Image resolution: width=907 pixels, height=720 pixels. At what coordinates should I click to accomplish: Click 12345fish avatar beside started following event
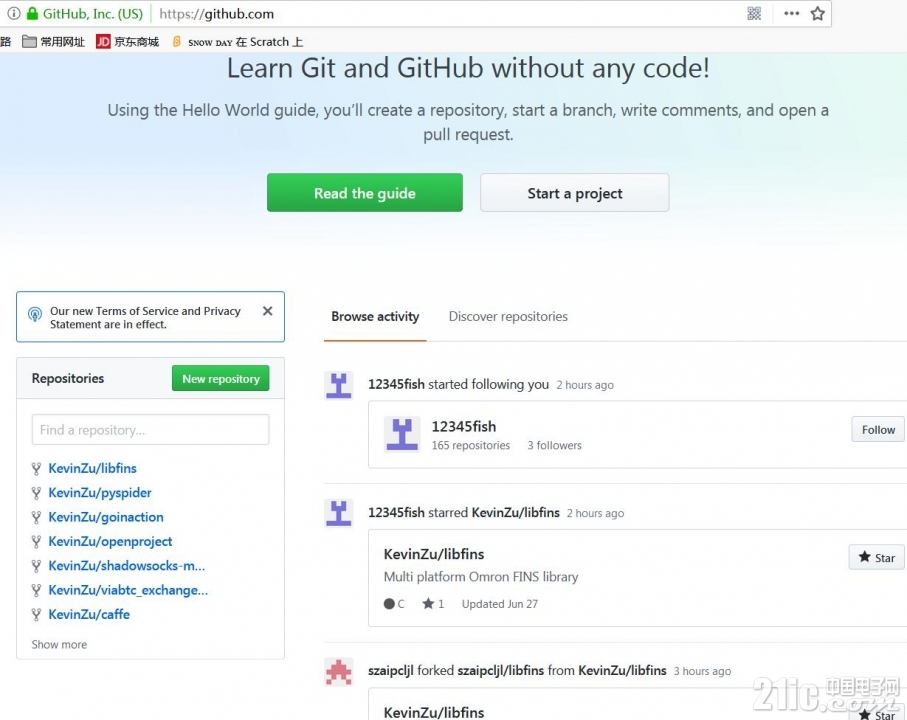pyautogui.click(x=338, y=385)
